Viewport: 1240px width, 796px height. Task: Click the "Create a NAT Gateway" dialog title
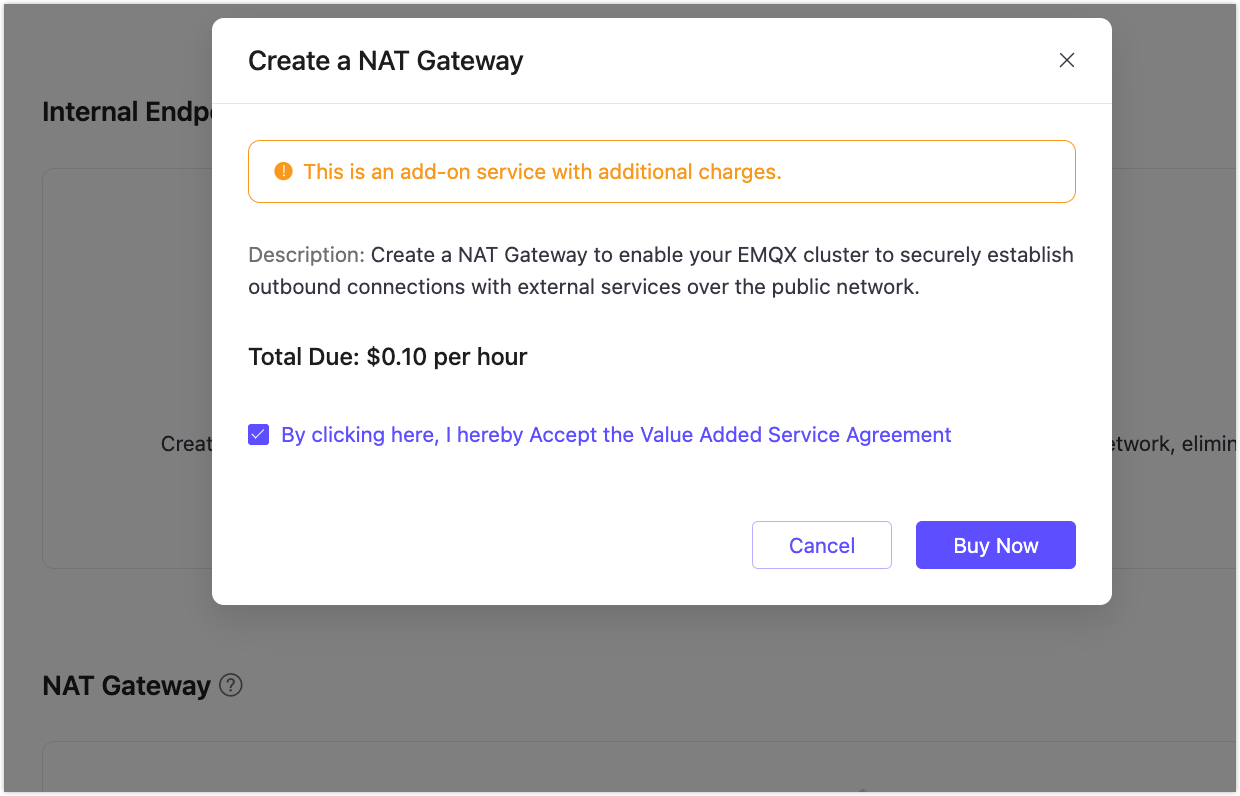(x=385, y=61)
